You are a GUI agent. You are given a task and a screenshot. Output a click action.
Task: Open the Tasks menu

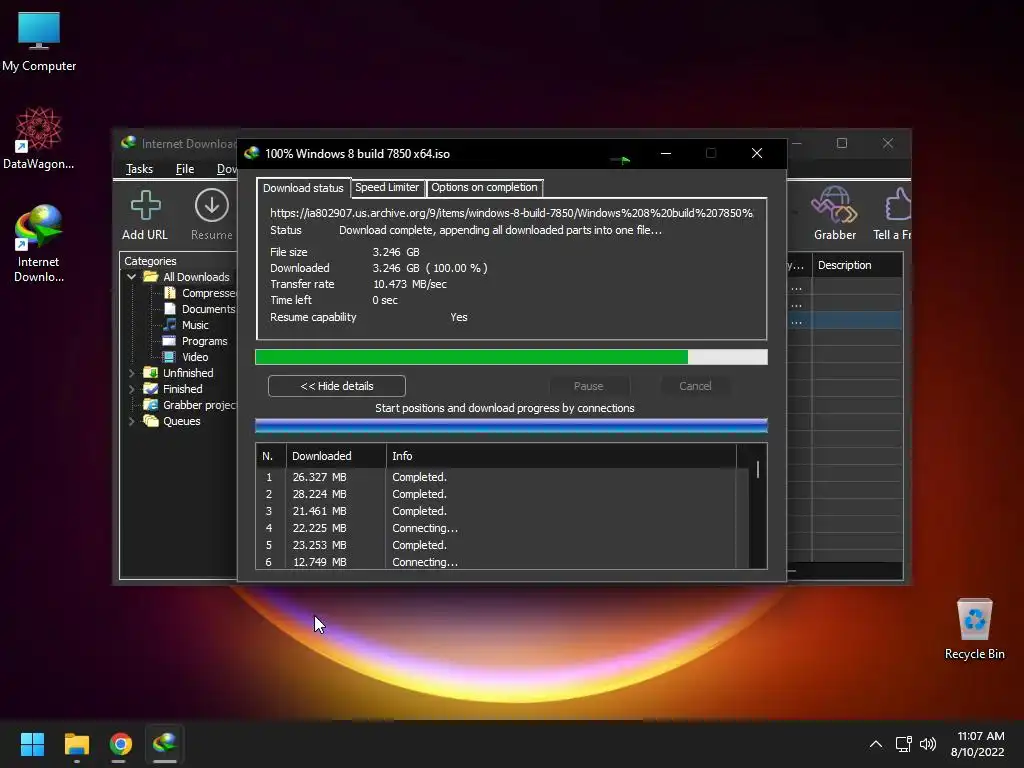click(139, 169)
